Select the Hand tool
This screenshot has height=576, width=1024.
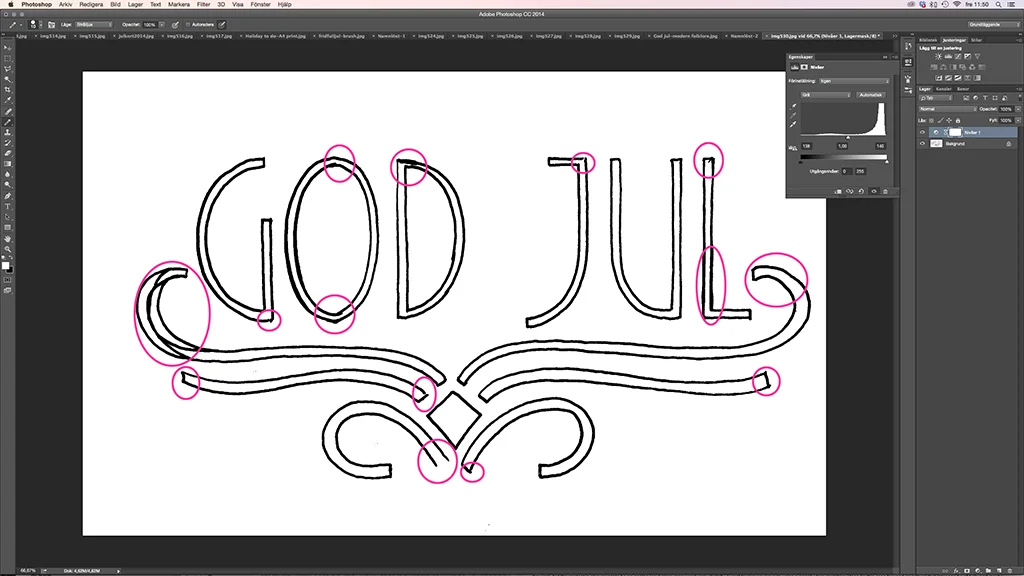pyautogui.click(x=8, y=238)
